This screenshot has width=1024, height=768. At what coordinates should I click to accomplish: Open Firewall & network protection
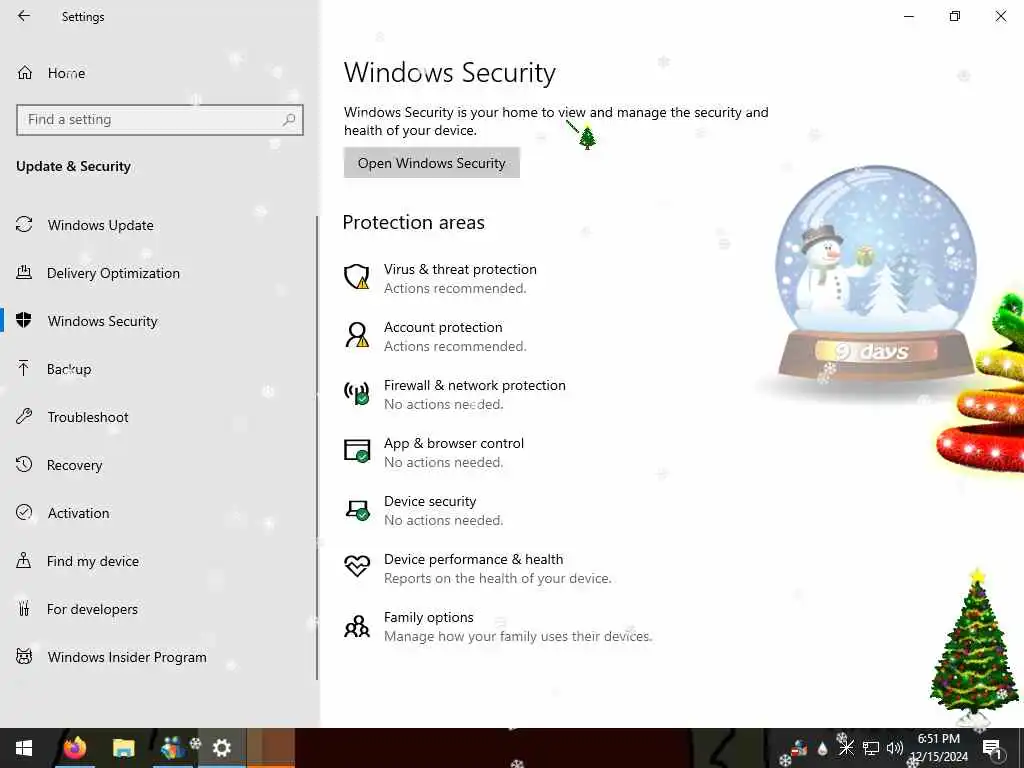click(455, 394)
